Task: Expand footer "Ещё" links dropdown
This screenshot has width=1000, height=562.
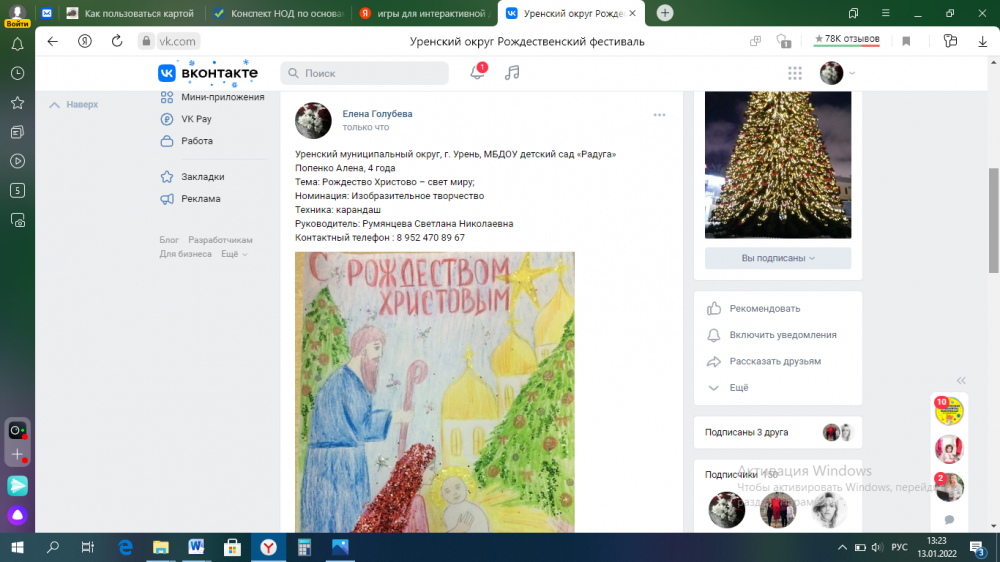Action: tap(234, 254)
